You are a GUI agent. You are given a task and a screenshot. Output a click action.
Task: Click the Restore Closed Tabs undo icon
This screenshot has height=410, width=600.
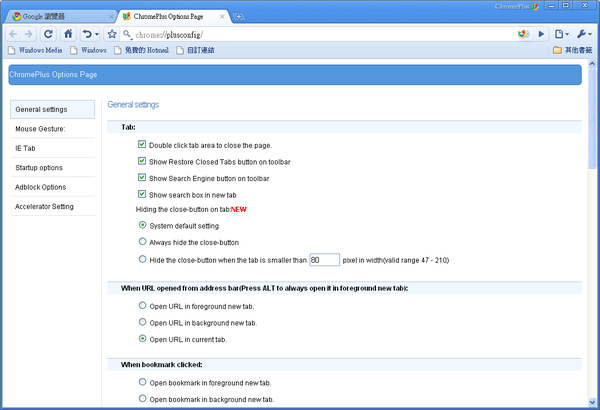pyautogui.click(x=87, y=34)
